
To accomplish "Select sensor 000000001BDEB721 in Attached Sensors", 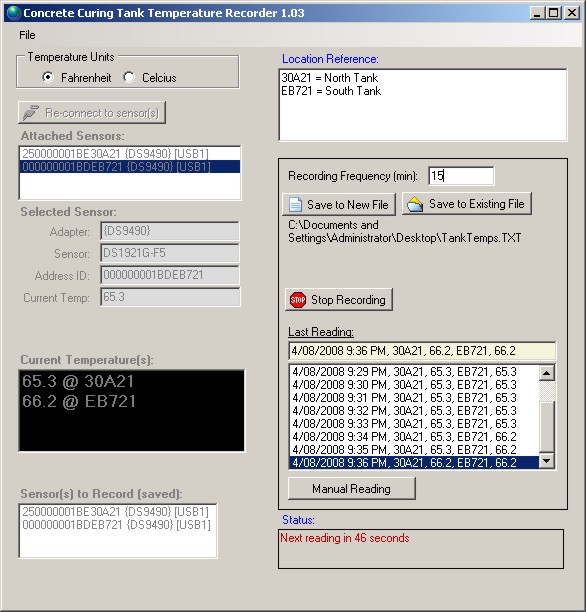I will click(x=130, y=167).
